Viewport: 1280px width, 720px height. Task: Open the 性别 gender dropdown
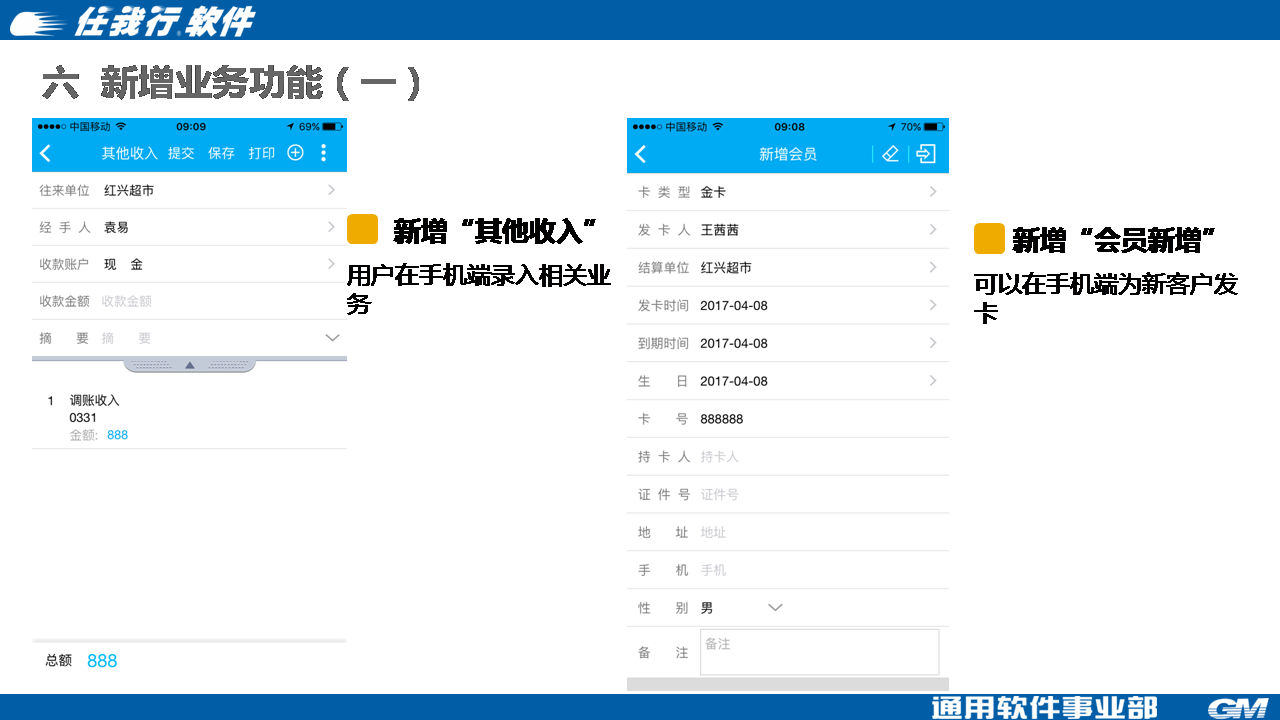pyautogui.click(x=775, y=607)
